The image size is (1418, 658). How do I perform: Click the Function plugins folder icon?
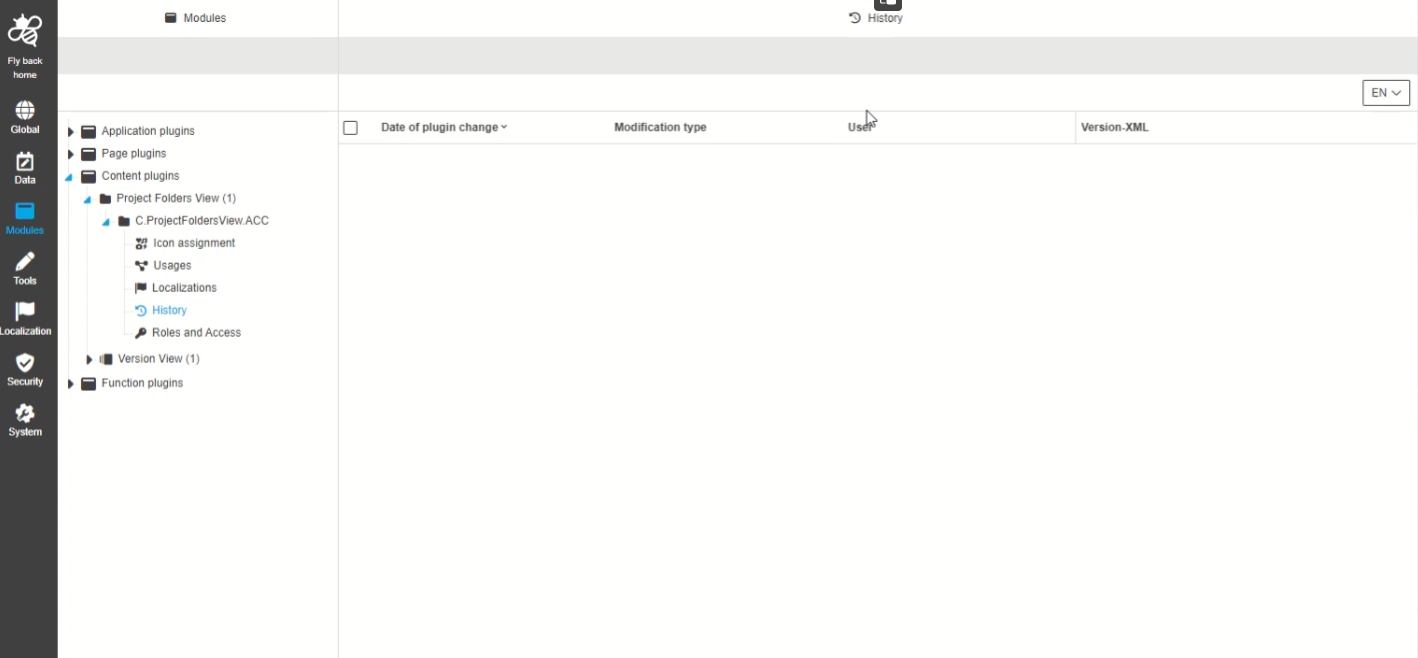[89, 383]
